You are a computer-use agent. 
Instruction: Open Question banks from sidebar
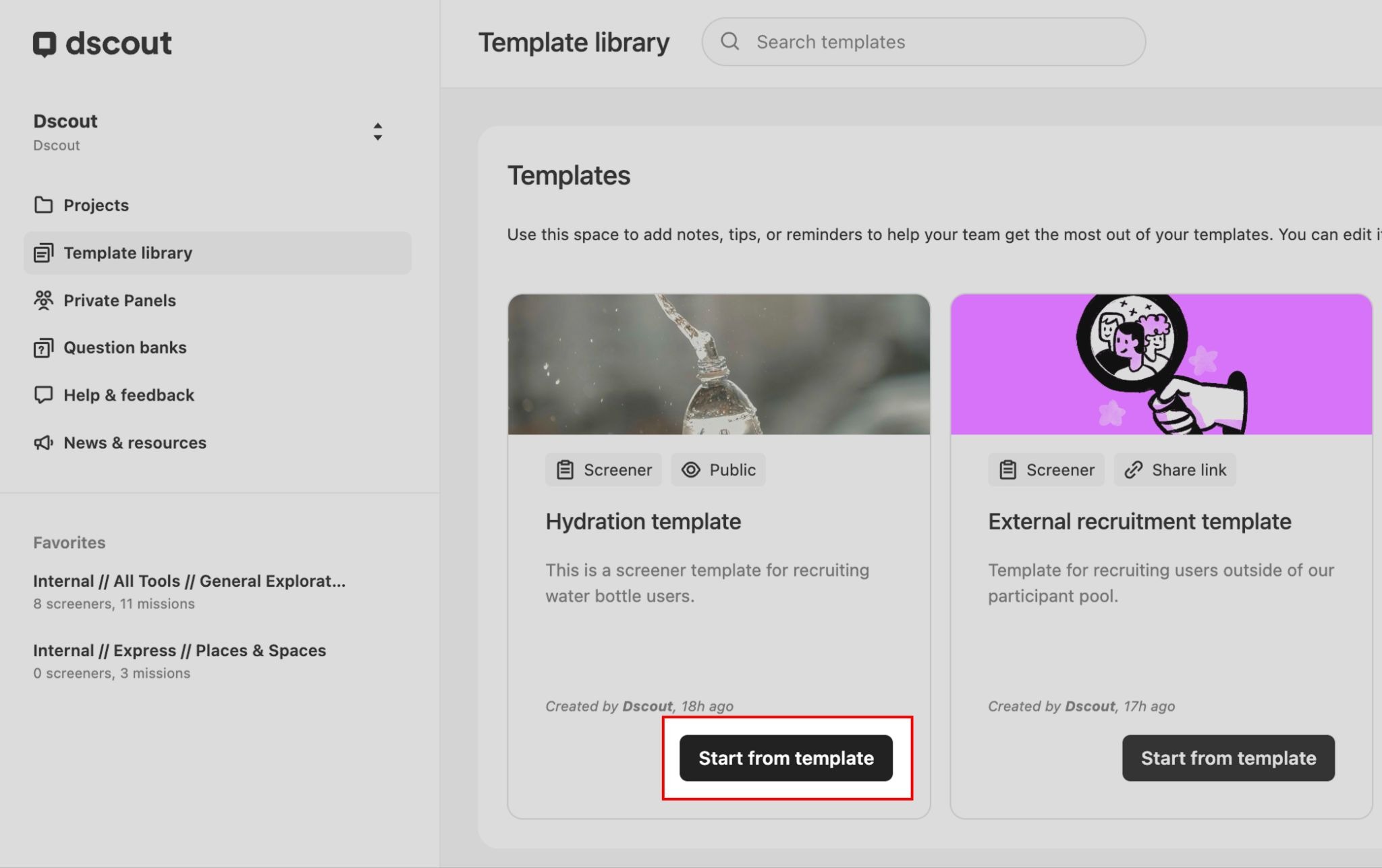point(125,348)
